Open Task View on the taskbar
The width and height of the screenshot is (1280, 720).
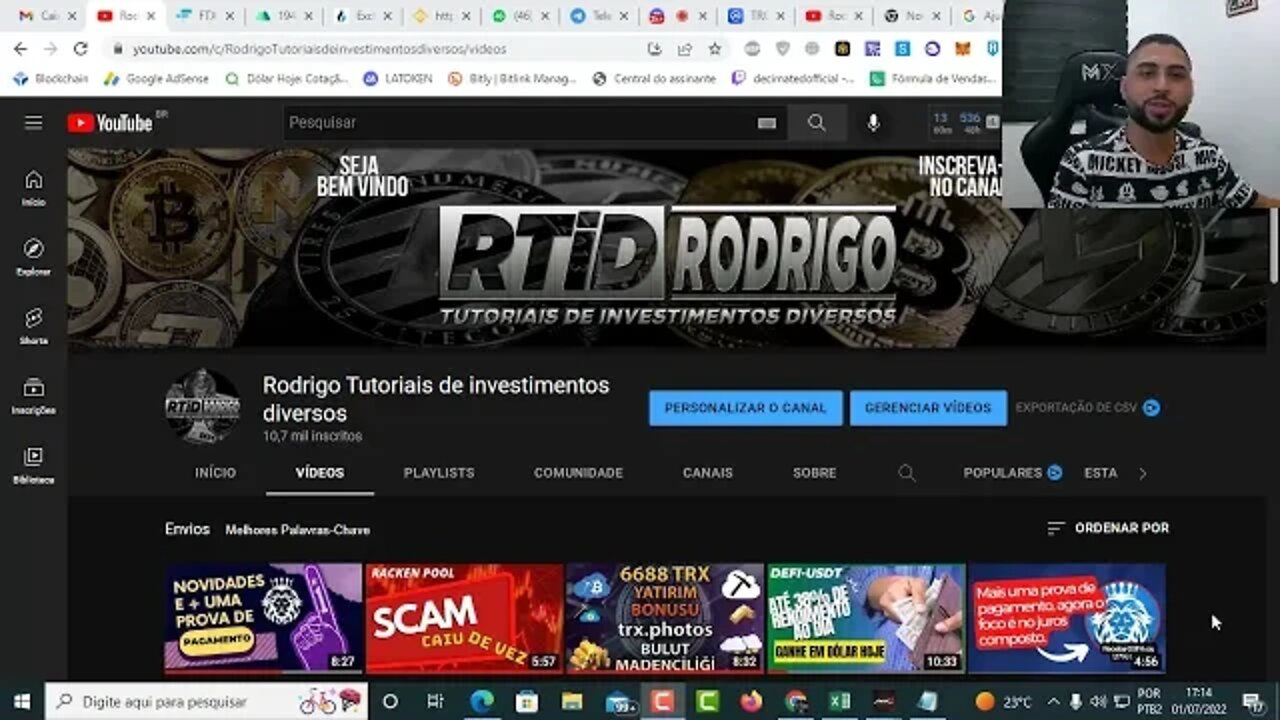pos(435,701)
